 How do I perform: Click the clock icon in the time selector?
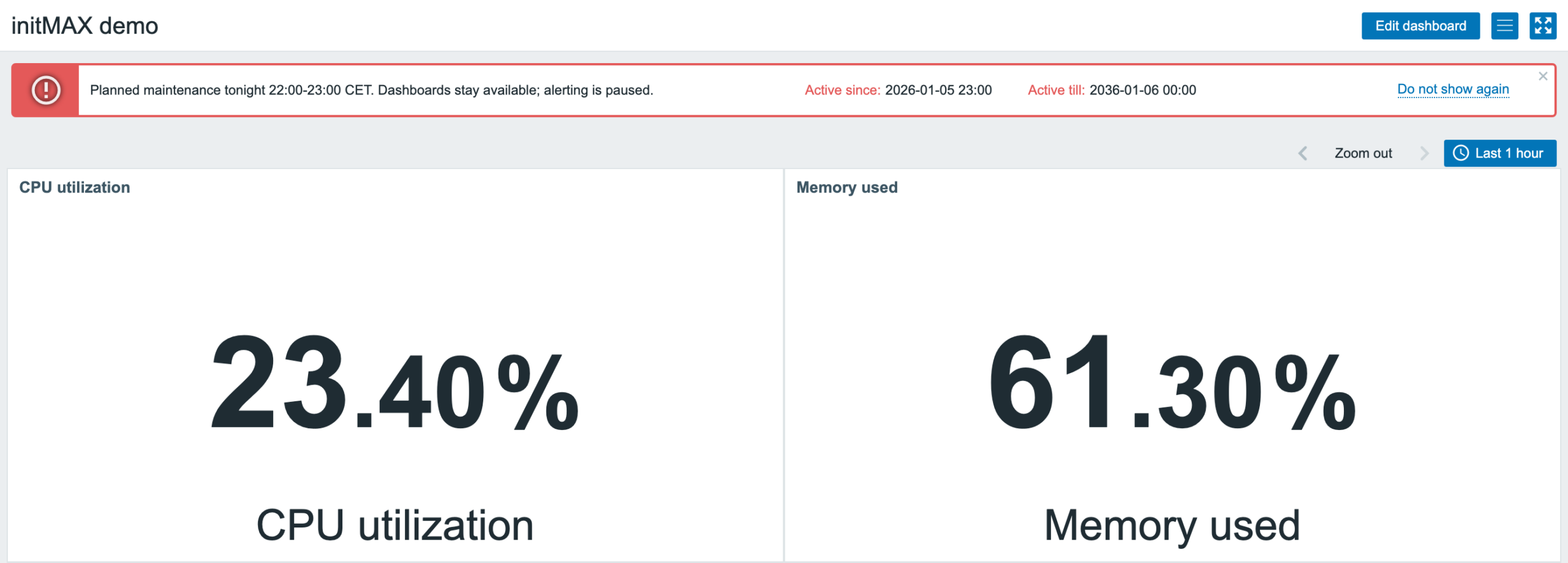[x=1461, y=153]
